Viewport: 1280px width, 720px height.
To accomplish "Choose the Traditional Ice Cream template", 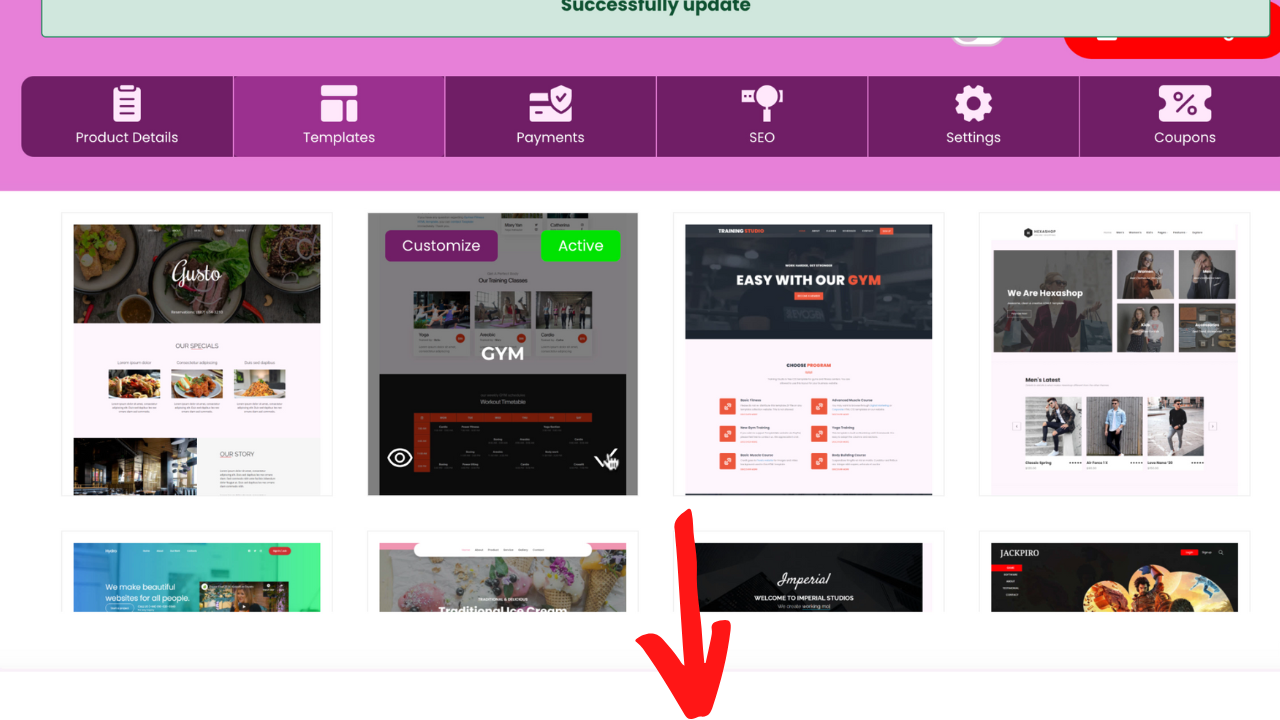I will 502,577.
